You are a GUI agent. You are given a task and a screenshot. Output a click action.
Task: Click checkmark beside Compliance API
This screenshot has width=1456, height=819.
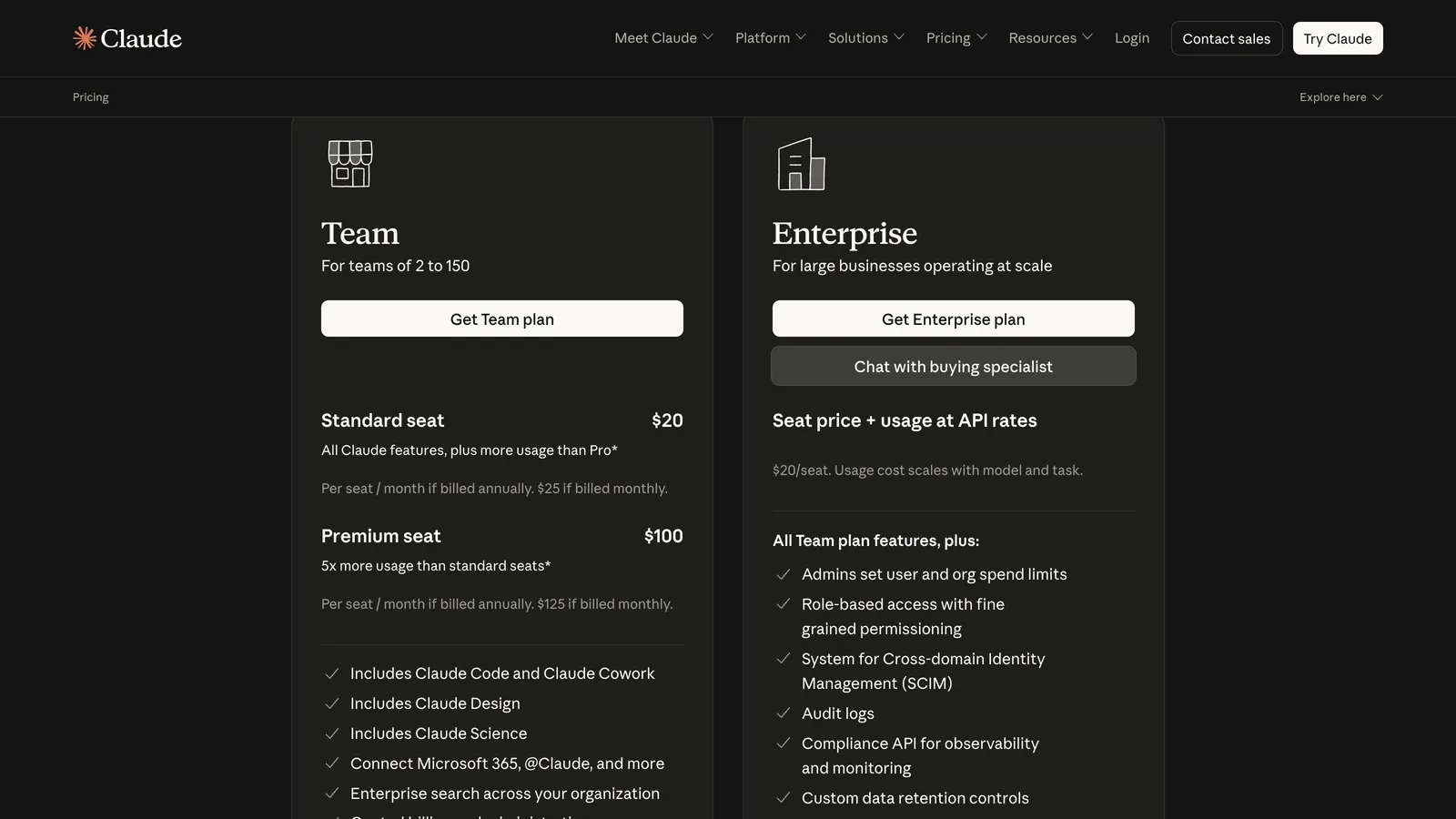[x=784, y=743]
